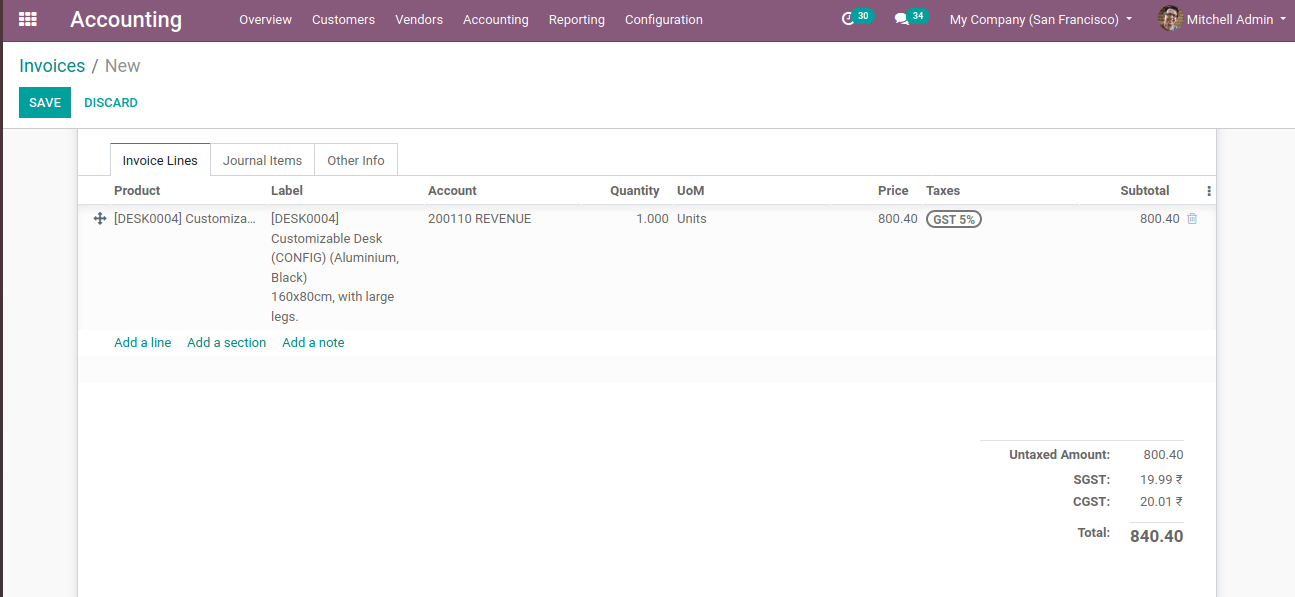Click the Subtotal column header
Viewport: 1295px width, 597px height.
point(1145,191)
